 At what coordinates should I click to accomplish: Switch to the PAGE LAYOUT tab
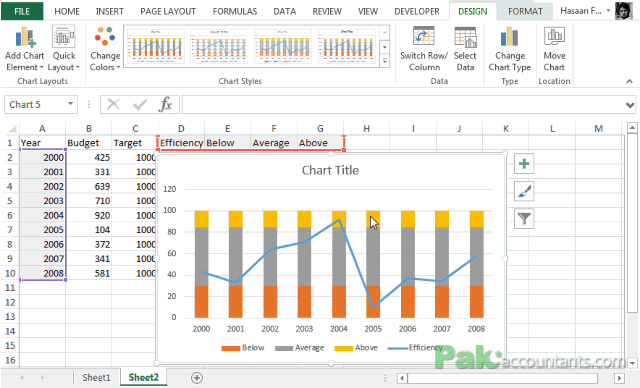click(x=168, y=11)
